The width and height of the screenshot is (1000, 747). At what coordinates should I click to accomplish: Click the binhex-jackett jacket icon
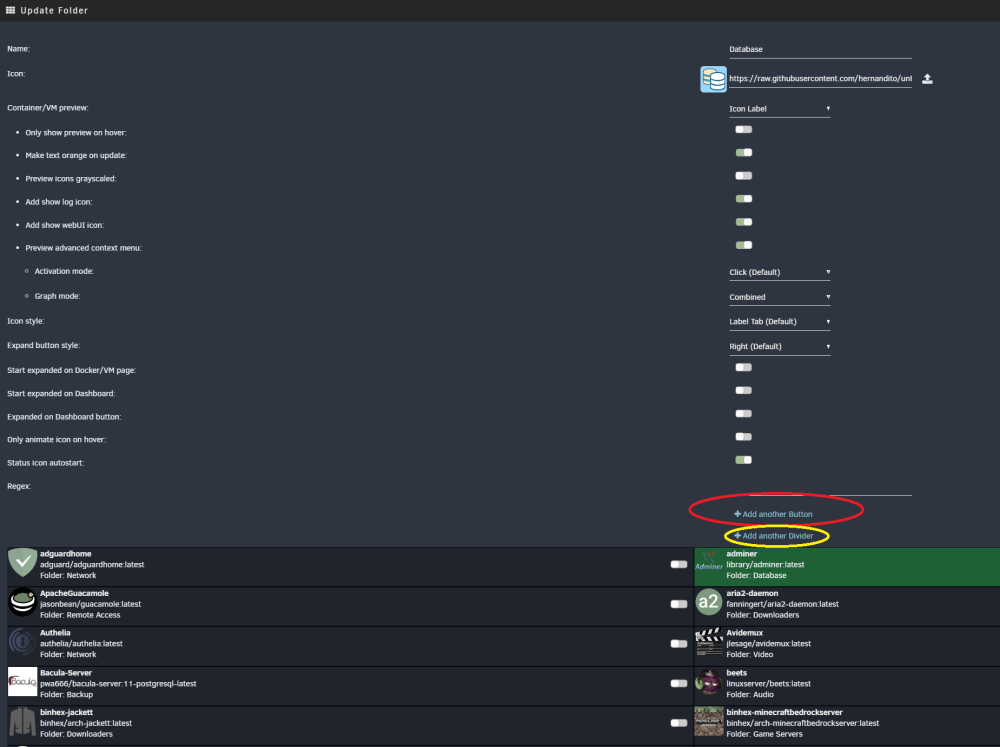pyautogui.click(x=22, y=722)
